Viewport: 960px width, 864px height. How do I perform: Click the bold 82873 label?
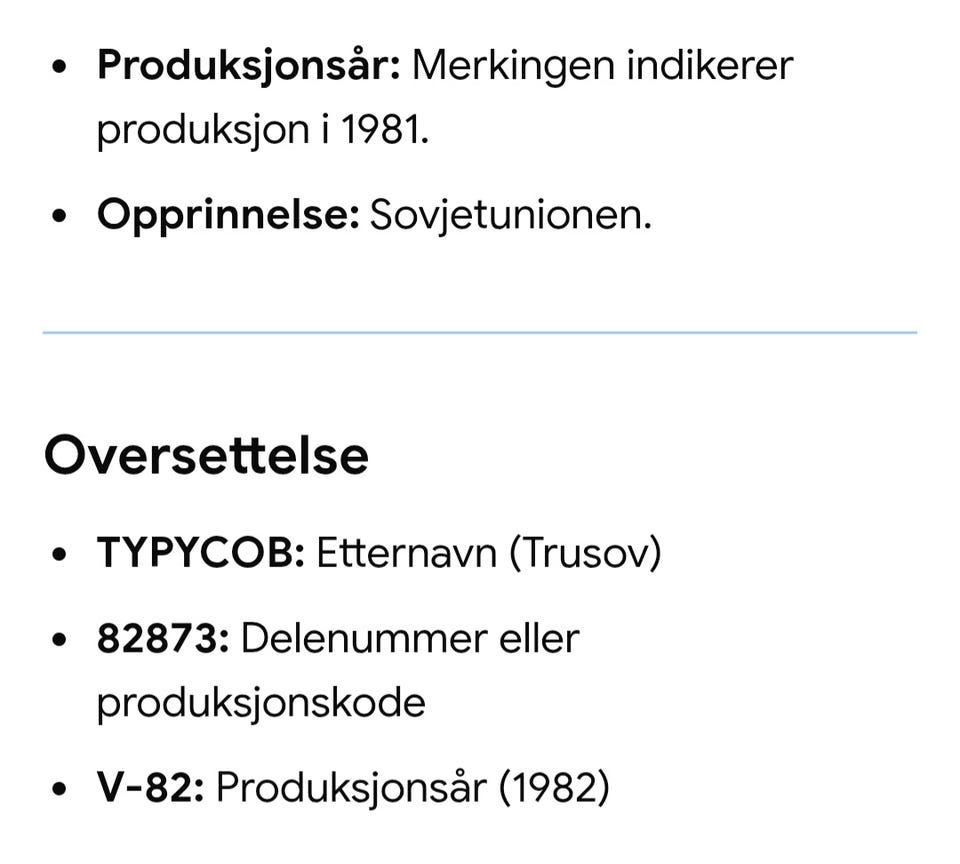pyautogui.click(x=163, y=639)
